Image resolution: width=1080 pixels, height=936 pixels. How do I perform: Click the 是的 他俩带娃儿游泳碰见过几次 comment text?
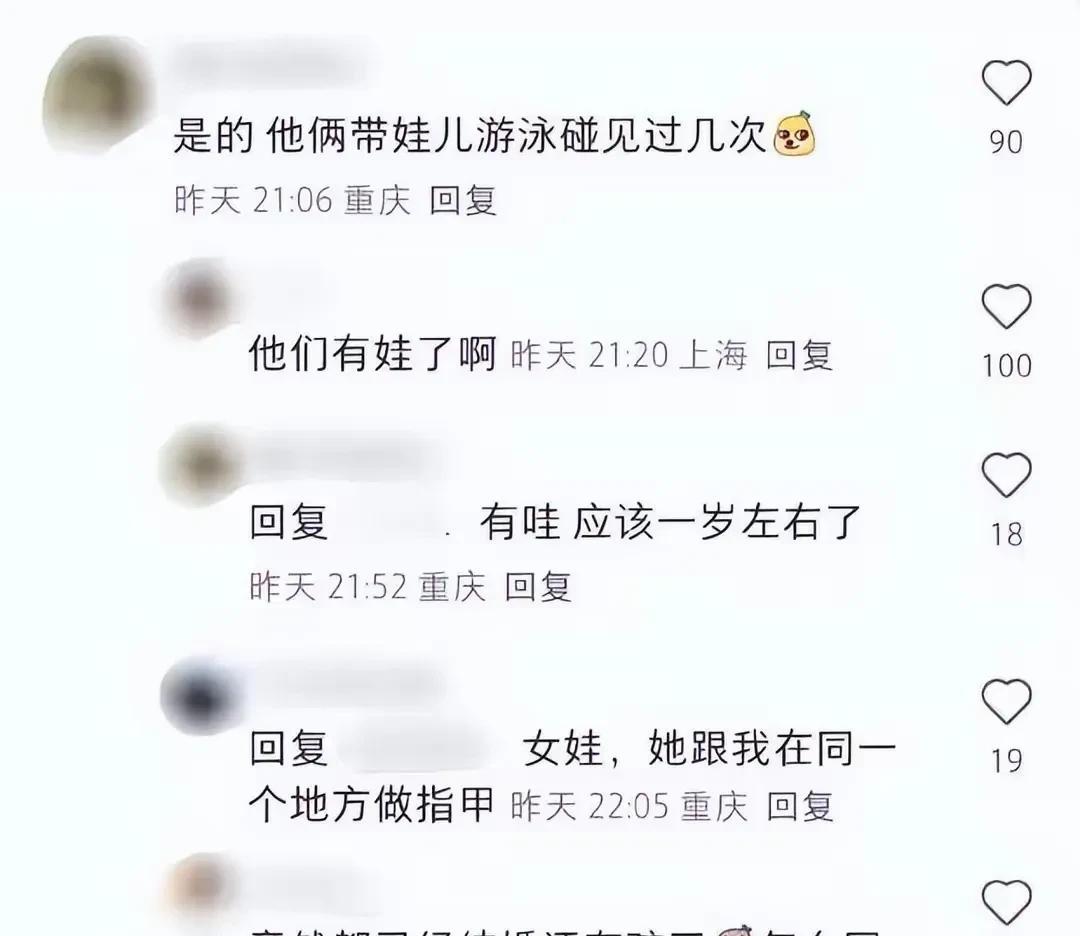(x=469, y=135)
